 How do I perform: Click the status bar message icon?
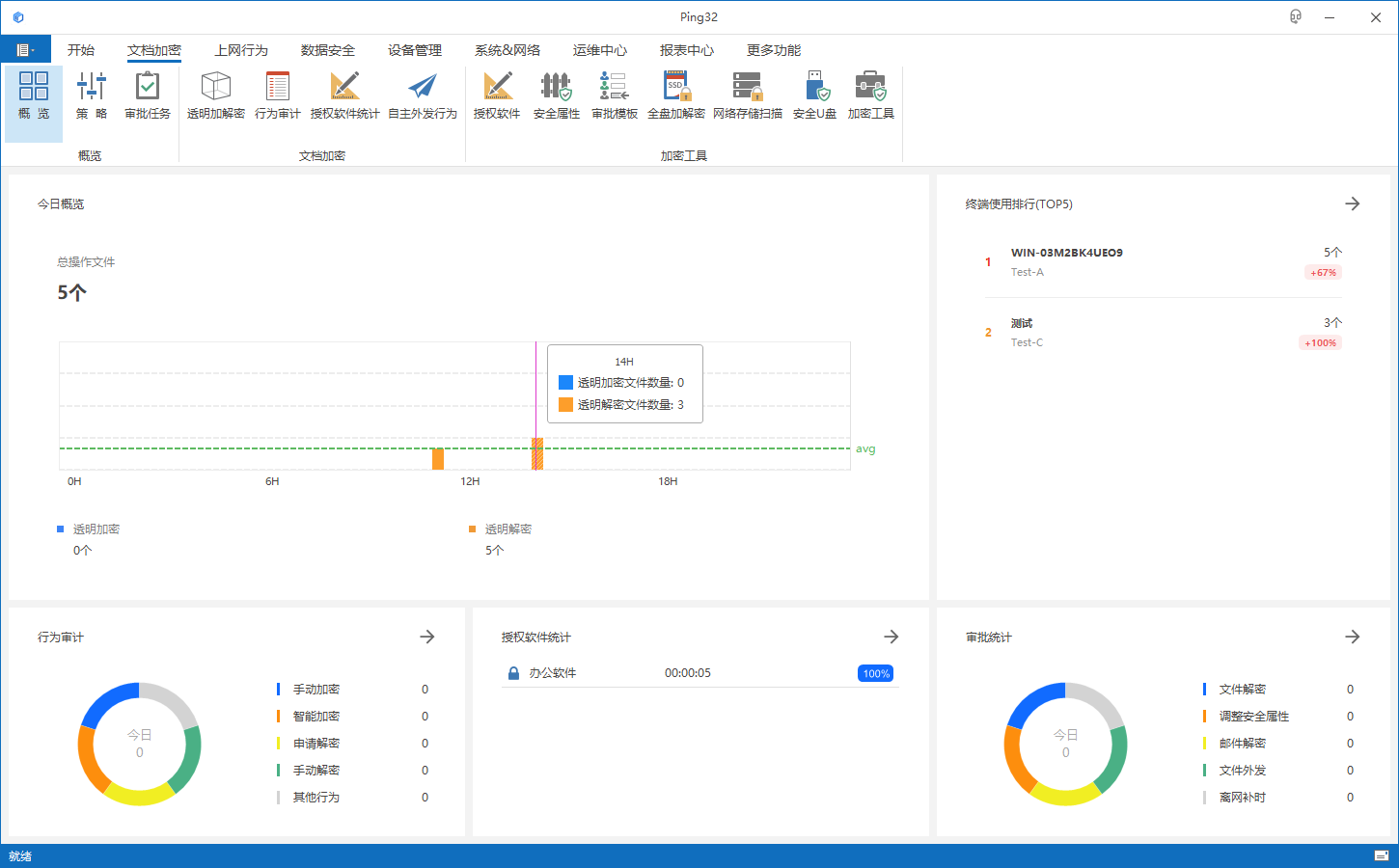click(x=1382, y=855)
